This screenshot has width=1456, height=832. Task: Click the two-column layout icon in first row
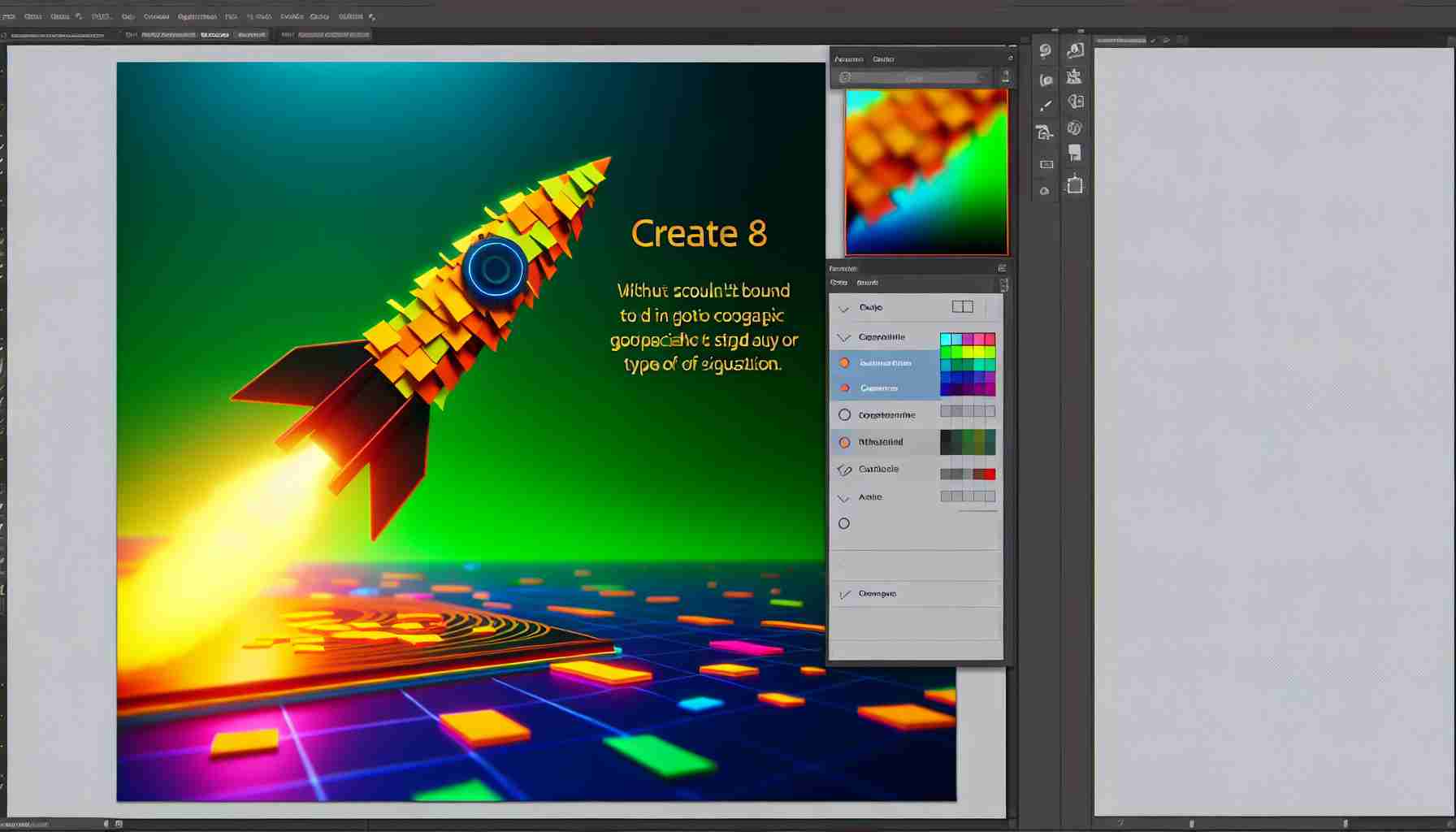click(x=962, y=306)
